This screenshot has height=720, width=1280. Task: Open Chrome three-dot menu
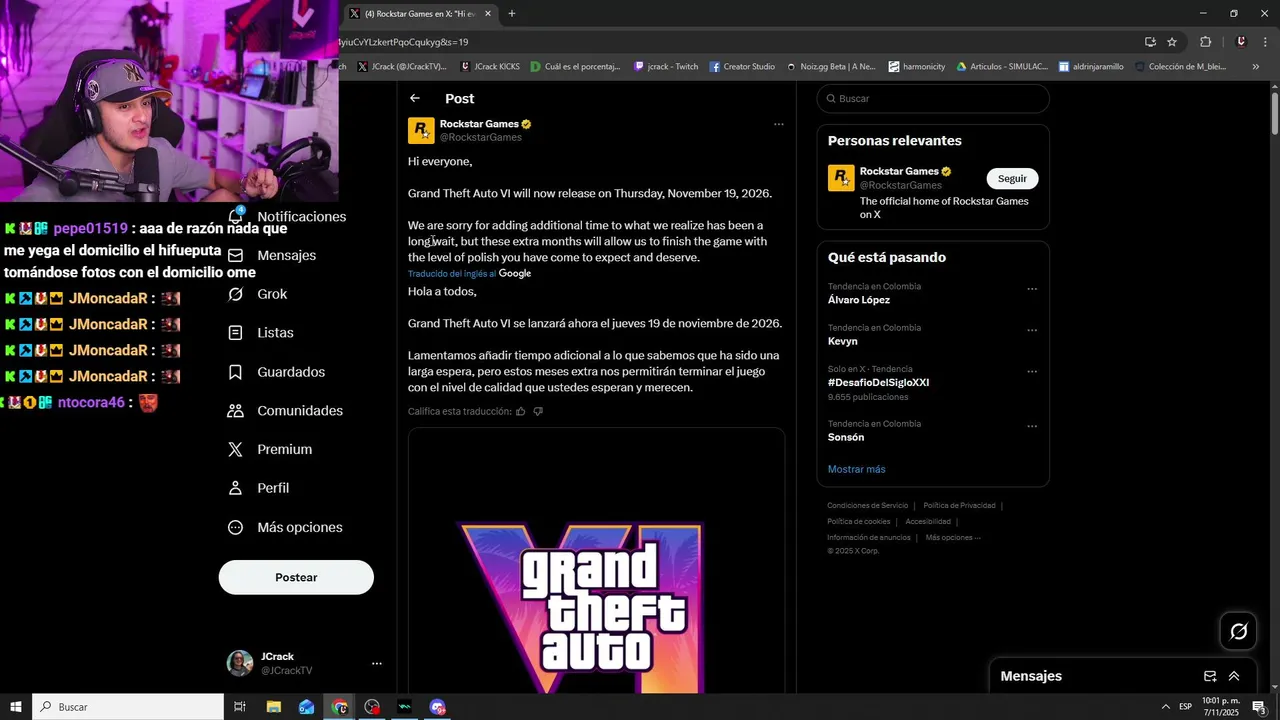coord(1265,42)
